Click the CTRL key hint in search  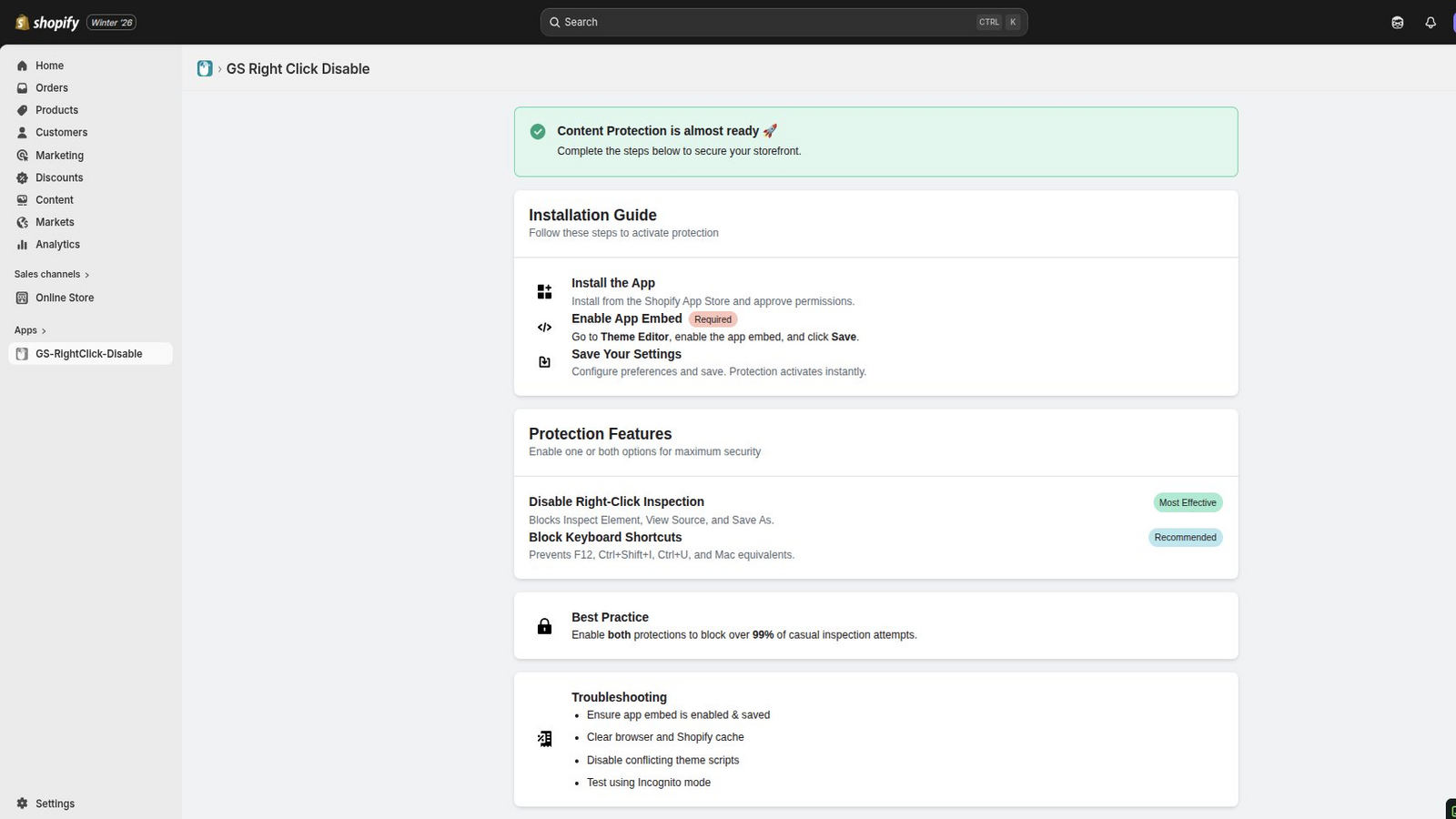pyautogui.click(x=989, y=23)
